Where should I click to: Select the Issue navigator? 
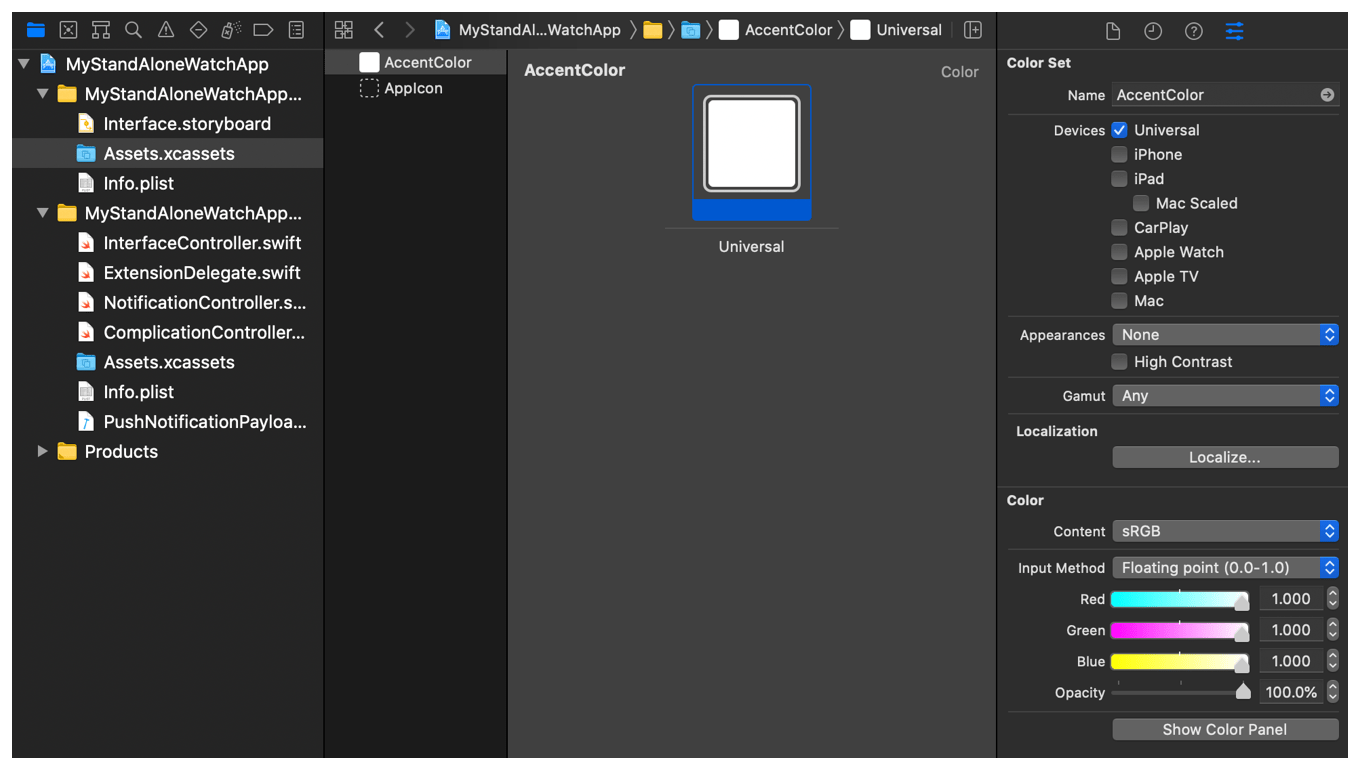pyautogui.click(x=165, y=30)
